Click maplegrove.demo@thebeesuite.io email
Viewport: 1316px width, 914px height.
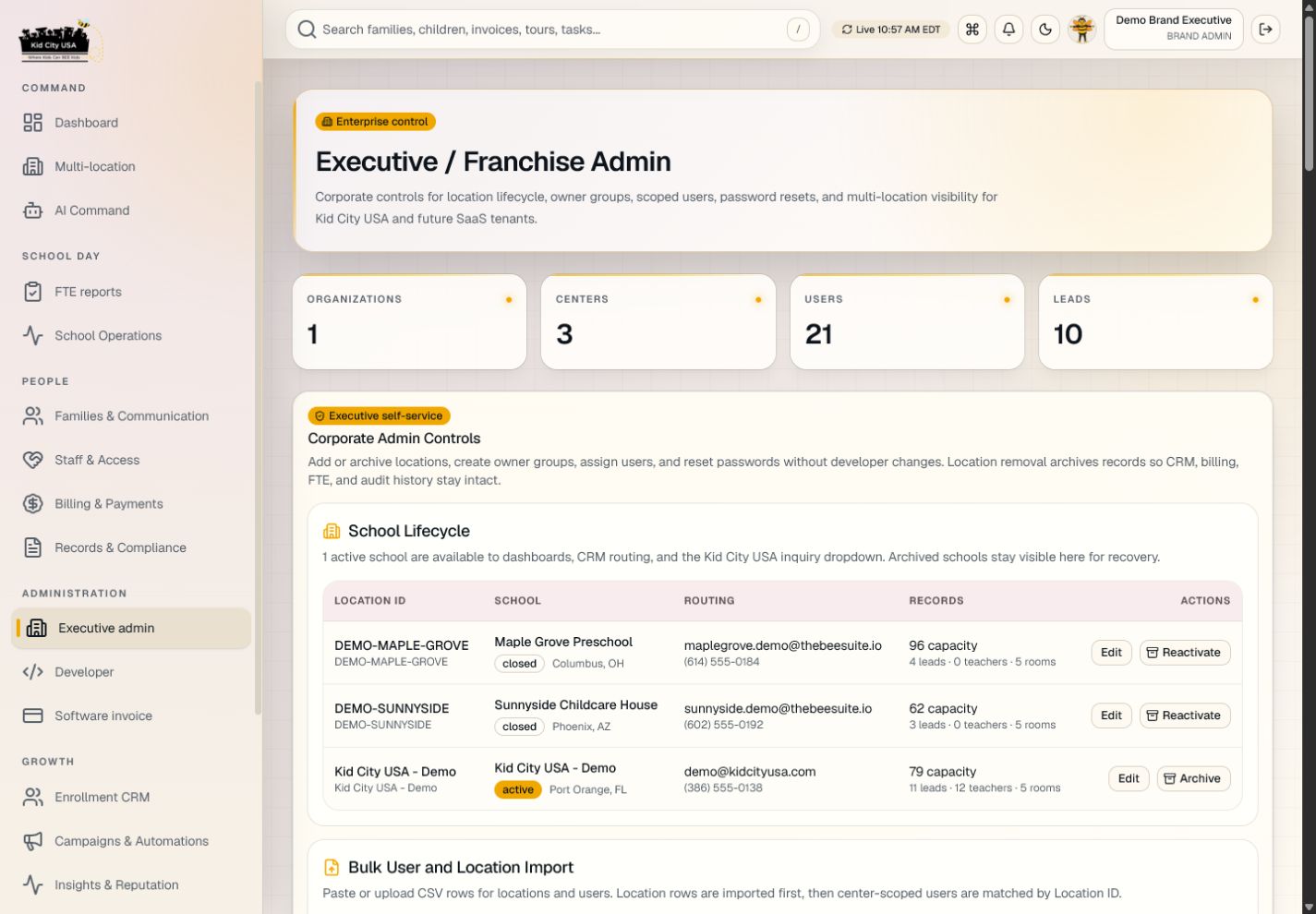coord(782,645)
